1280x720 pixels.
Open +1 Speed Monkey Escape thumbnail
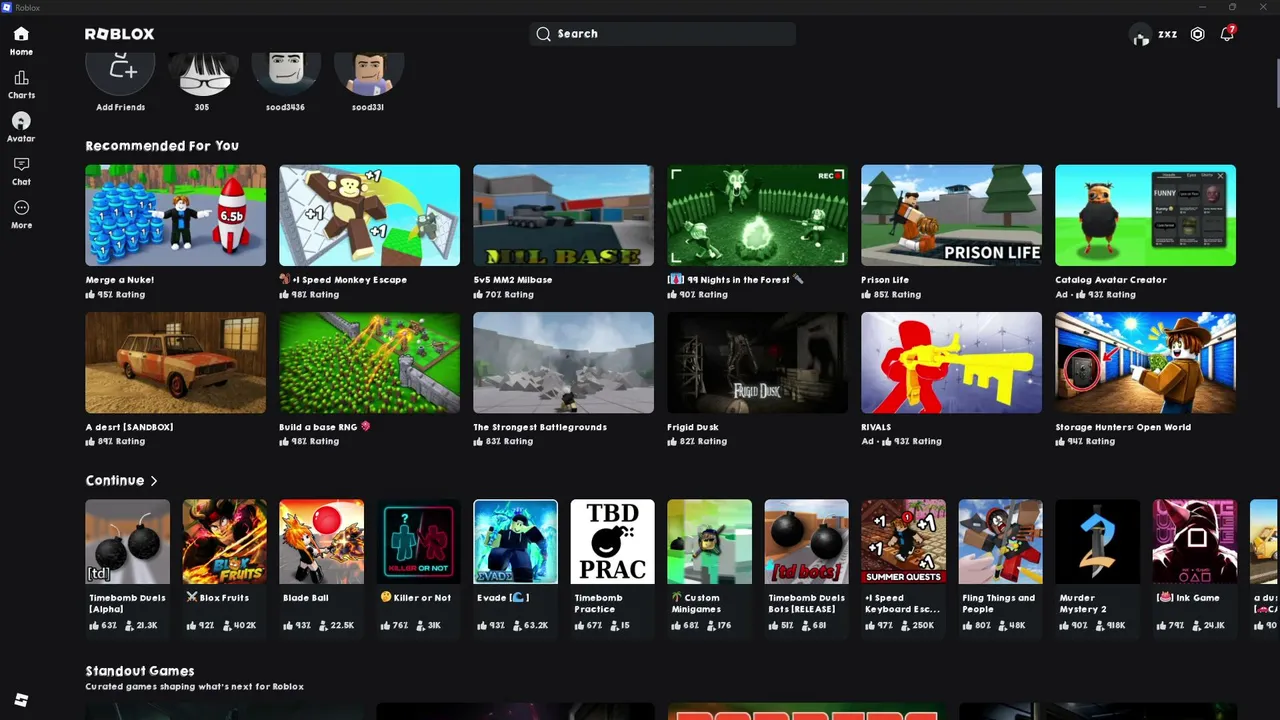click(369, 215)
